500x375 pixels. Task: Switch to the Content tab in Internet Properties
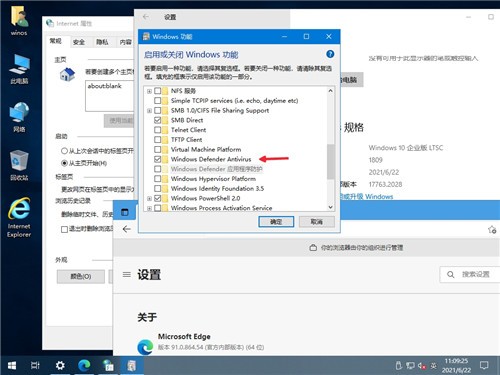(x=126, y=42)
